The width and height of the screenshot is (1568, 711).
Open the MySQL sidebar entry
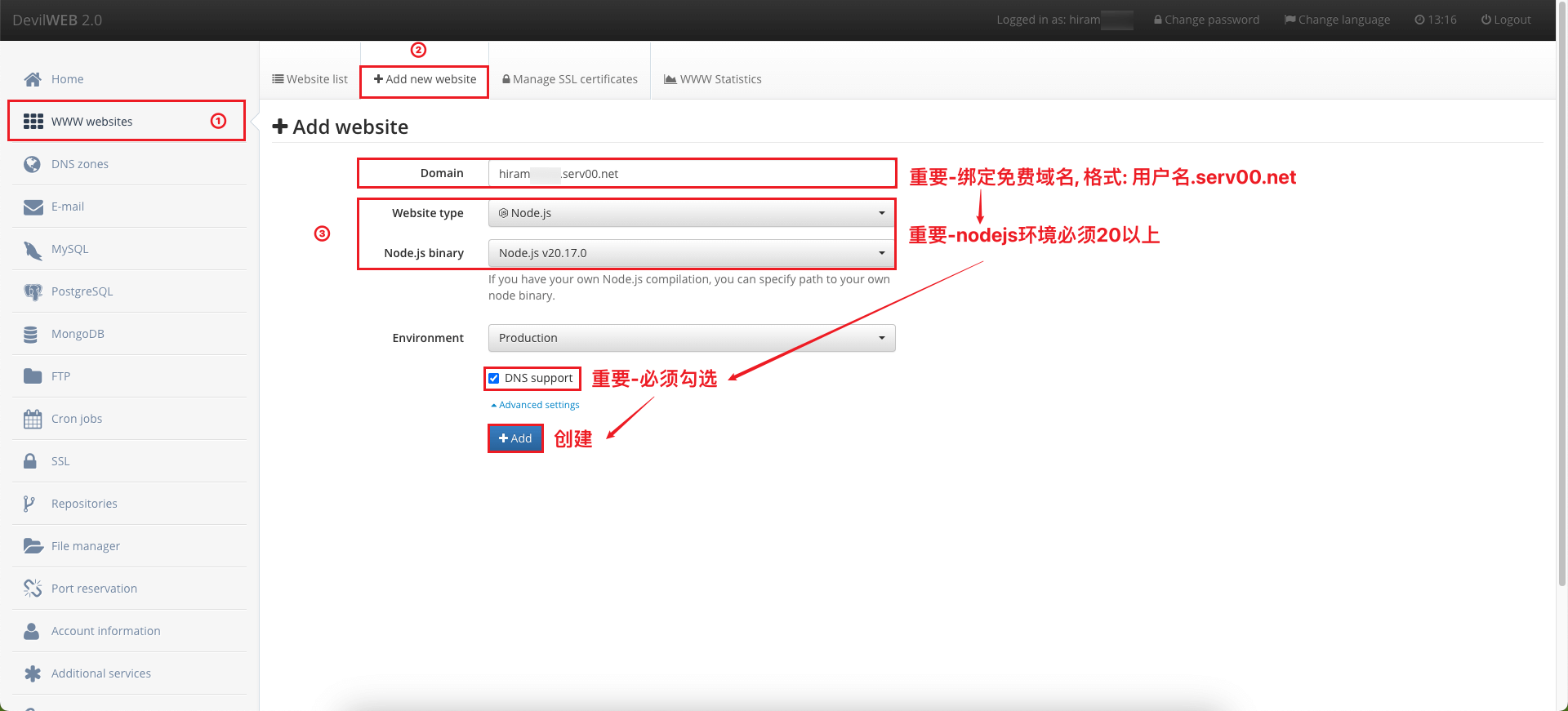[x=130, y=249]
